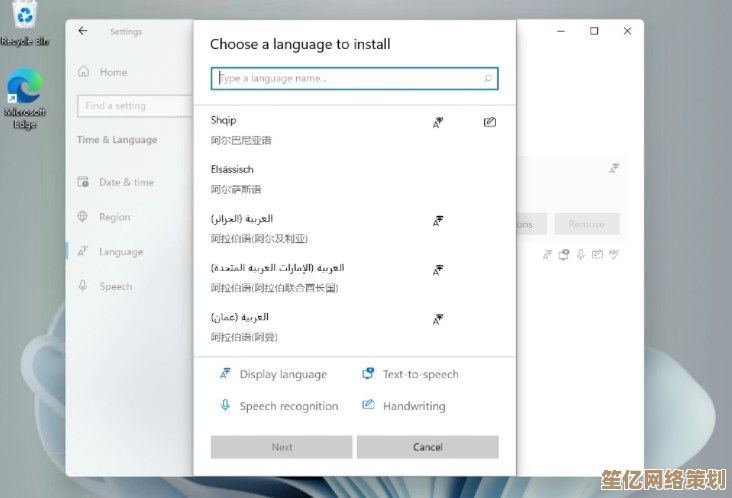This screenshot has width=732, height=498.
Task: Click the back arrow in Settings
Action: coord(83,31)
